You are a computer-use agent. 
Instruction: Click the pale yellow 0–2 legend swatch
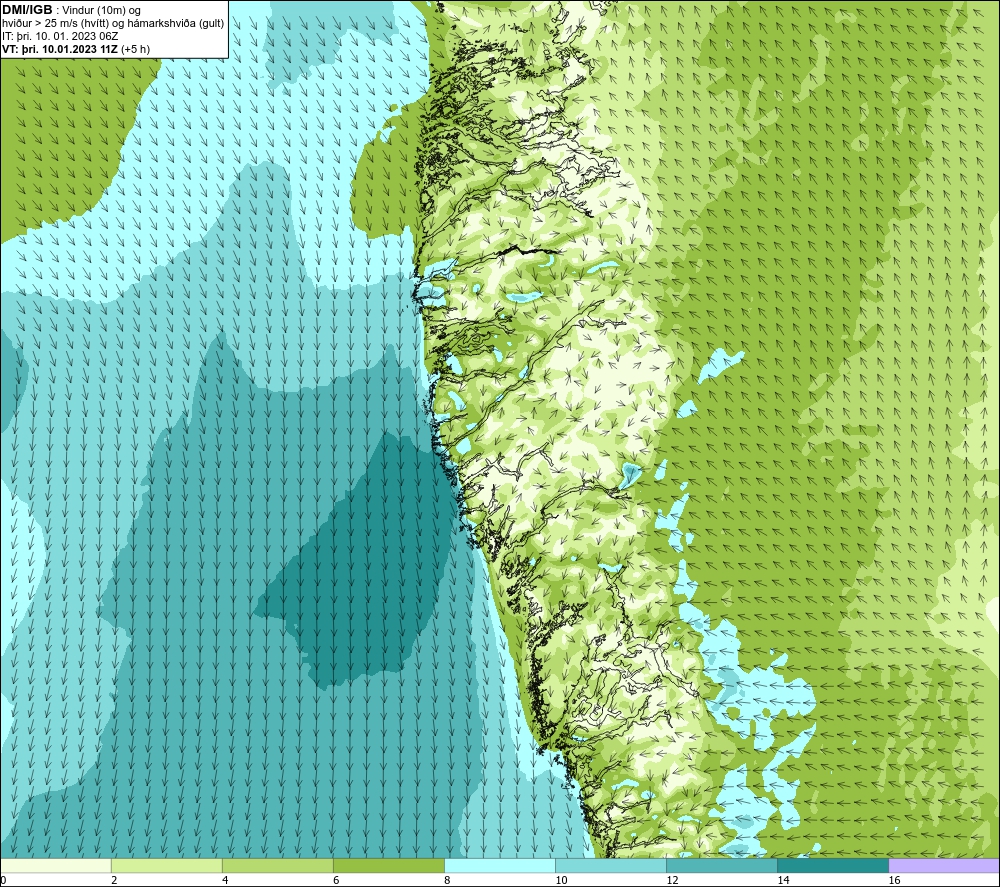[x=55, y=865]
